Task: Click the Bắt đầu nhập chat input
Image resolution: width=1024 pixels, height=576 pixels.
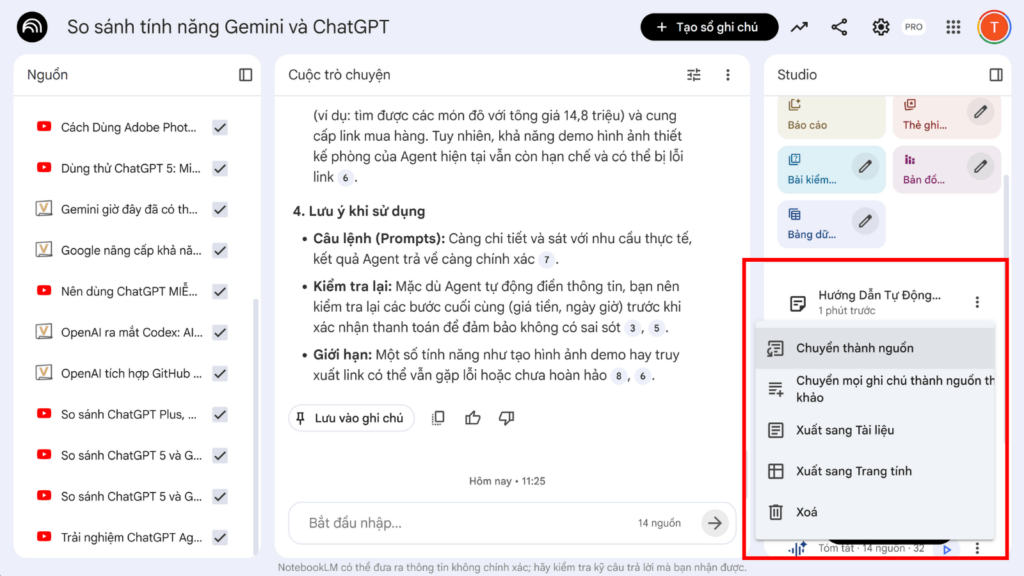Action: click(x=460, y=523)
